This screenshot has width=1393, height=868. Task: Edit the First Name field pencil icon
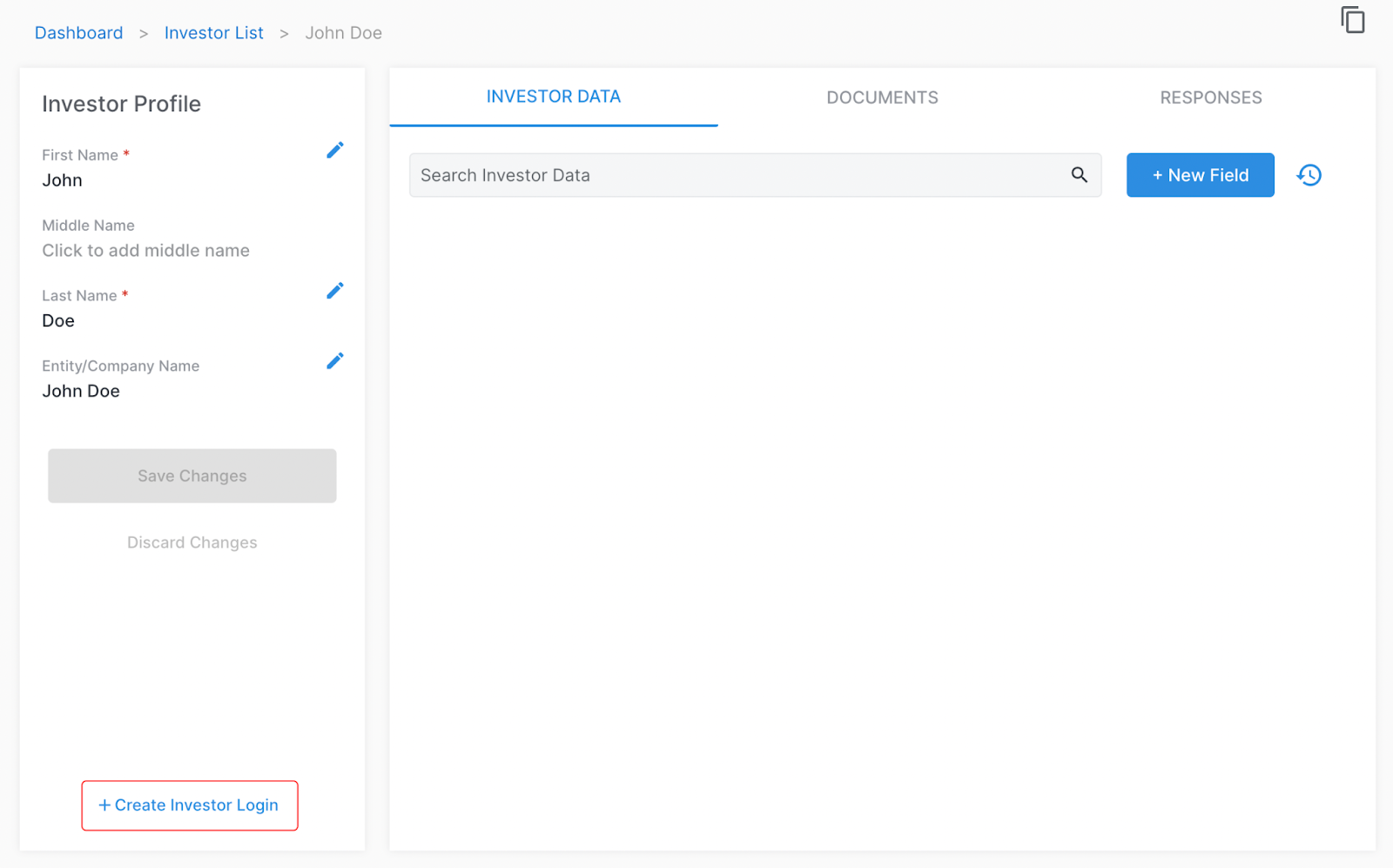334,151
